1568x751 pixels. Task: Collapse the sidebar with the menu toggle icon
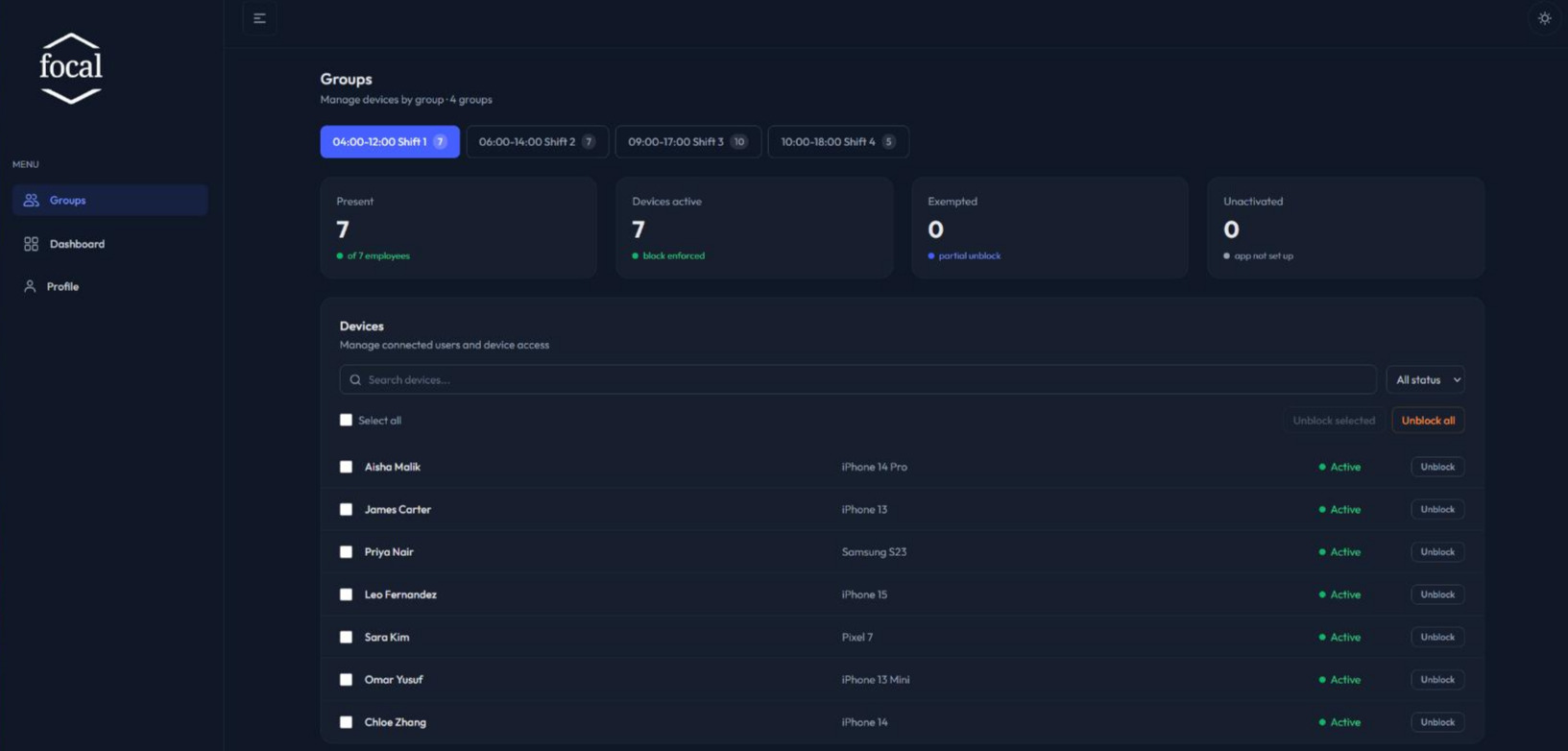click(259, 18)
